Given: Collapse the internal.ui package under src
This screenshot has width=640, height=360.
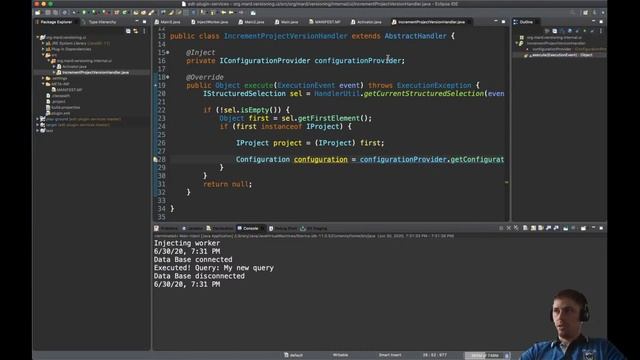Looking at the screenshot, I should tap(49, 60).
